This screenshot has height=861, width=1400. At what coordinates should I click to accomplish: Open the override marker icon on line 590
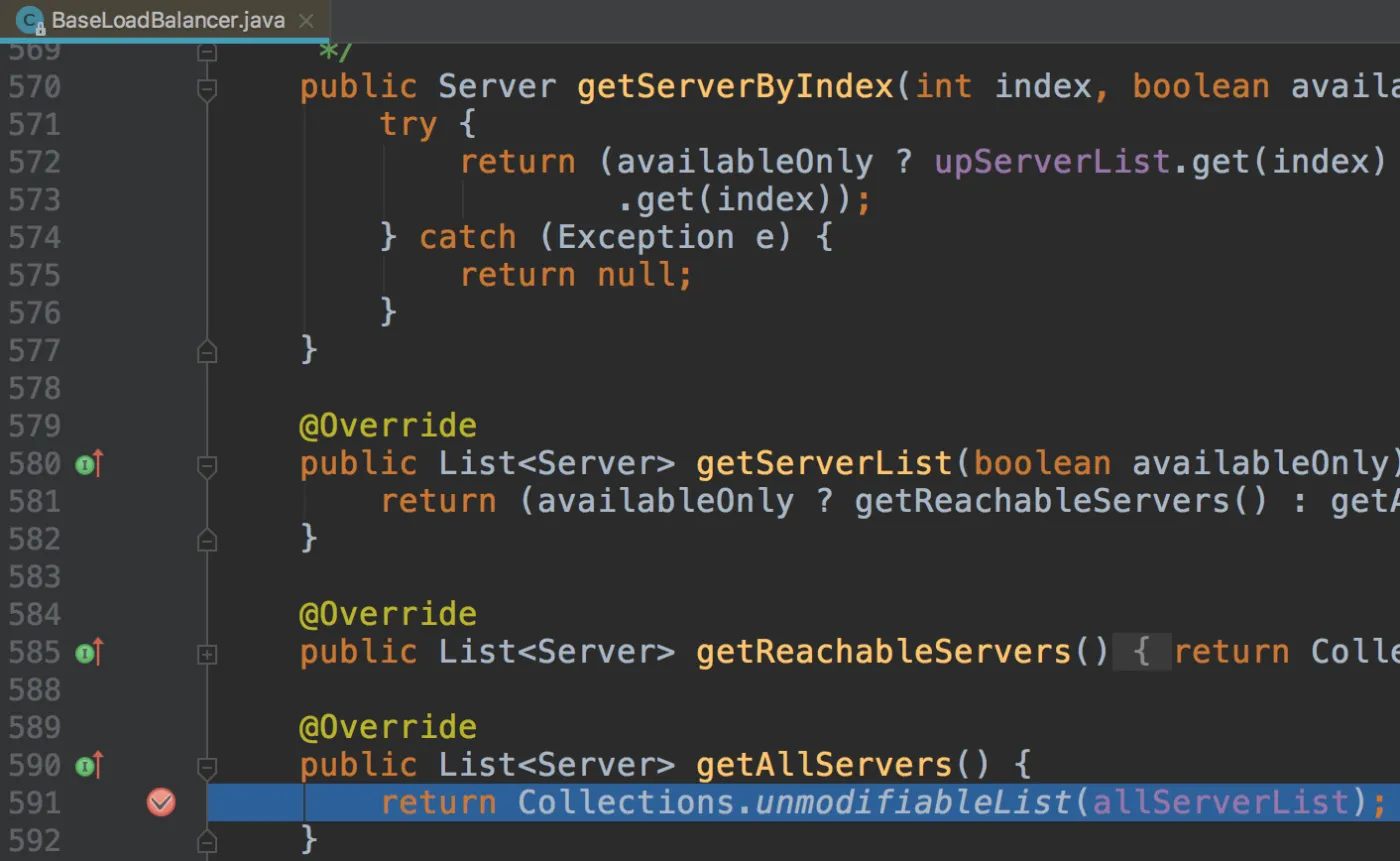click(x=90, y=766)
